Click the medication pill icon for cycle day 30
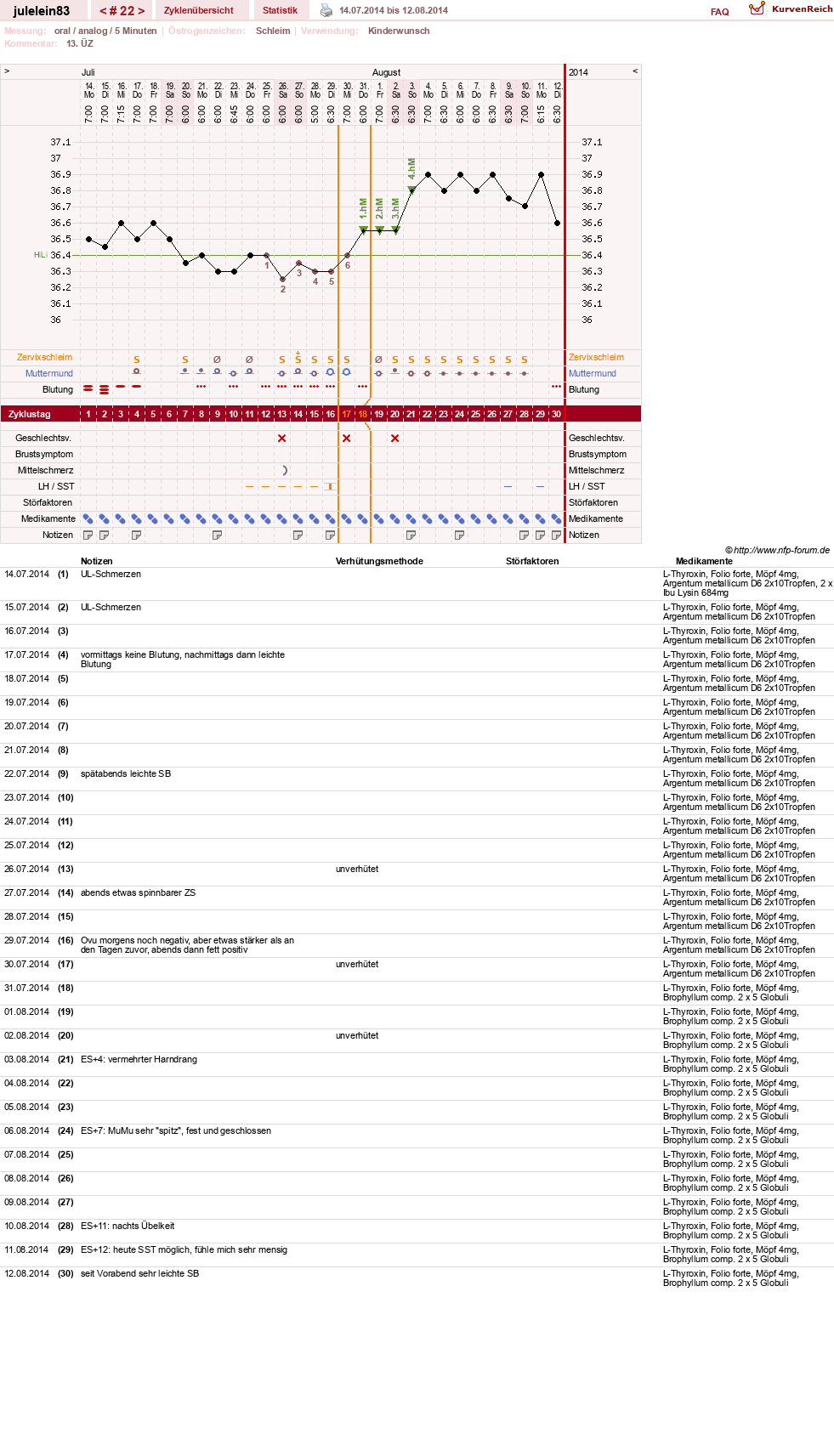The width and height of the screenshot is (834, 1456). click(556, 519)
